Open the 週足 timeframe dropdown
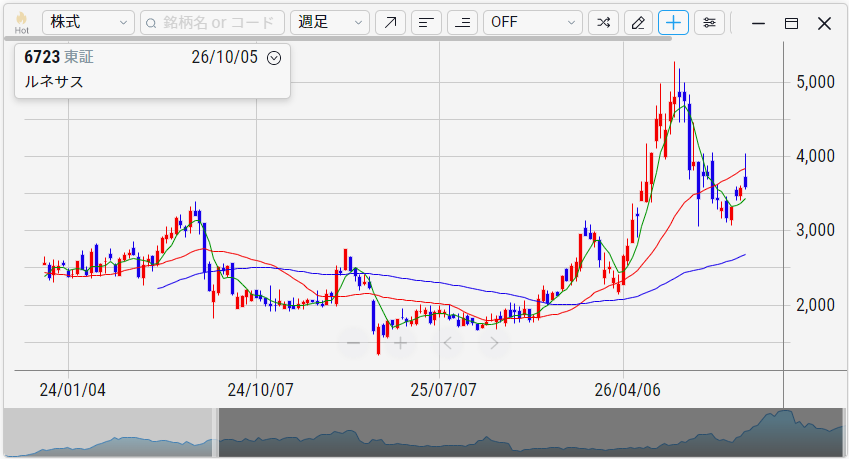Screen dimensions: 849x459 pyautogui.click(x=330, y=23)
